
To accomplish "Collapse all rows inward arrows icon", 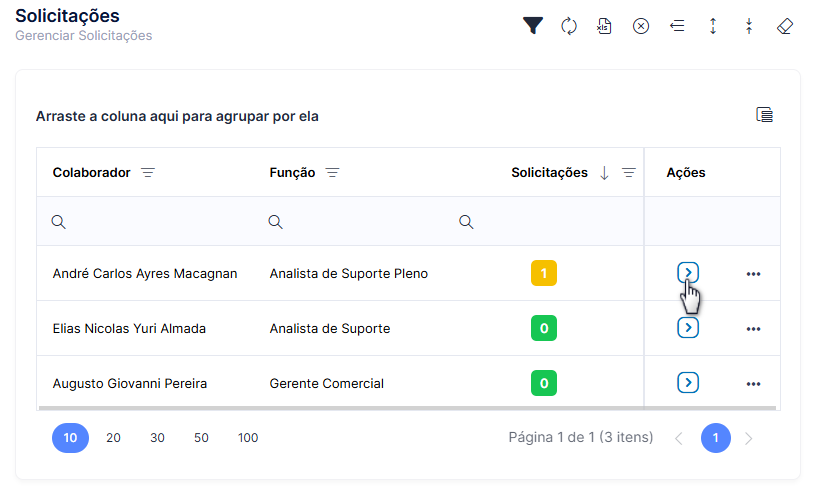I will point(749,26).
